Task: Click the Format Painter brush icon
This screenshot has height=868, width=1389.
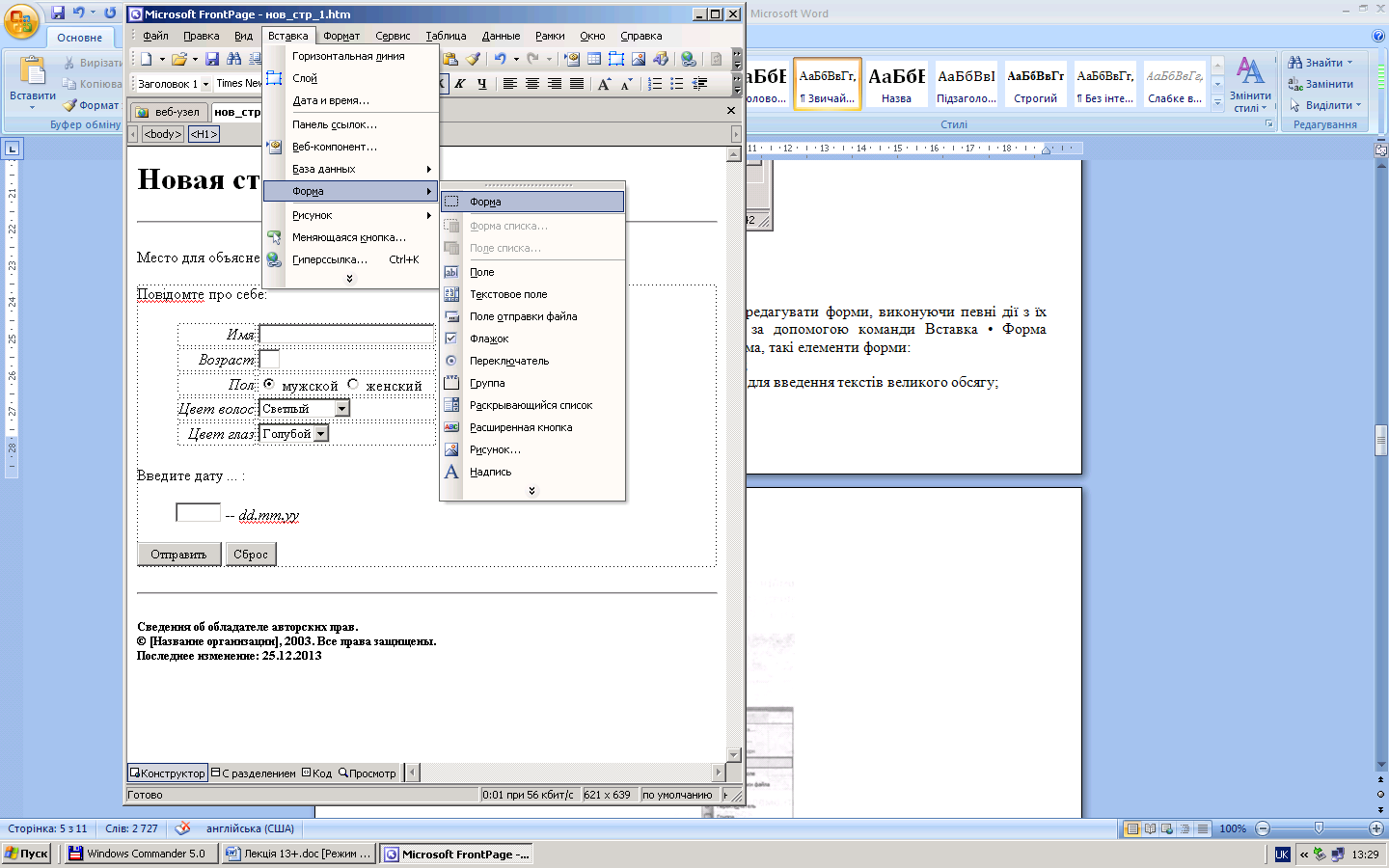Action: click(x=473, y=60)
